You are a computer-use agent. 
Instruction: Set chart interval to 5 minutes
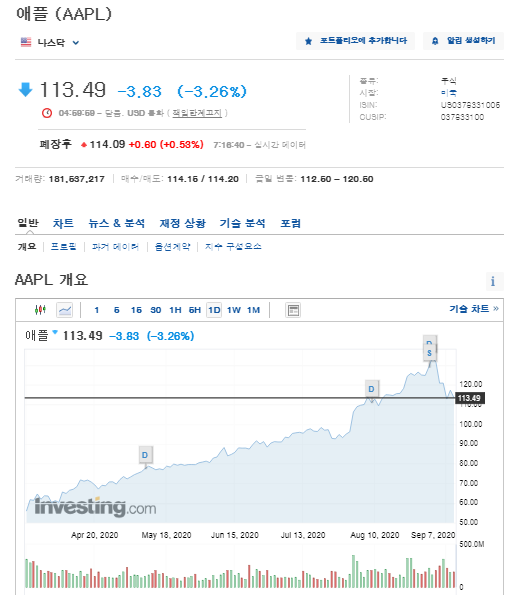[x=117, y=310]
